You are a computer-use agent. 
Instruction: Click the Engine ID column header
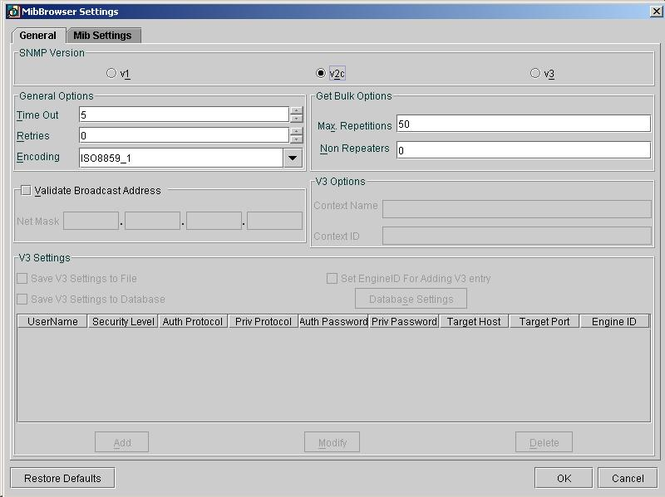tap(614, 321)
